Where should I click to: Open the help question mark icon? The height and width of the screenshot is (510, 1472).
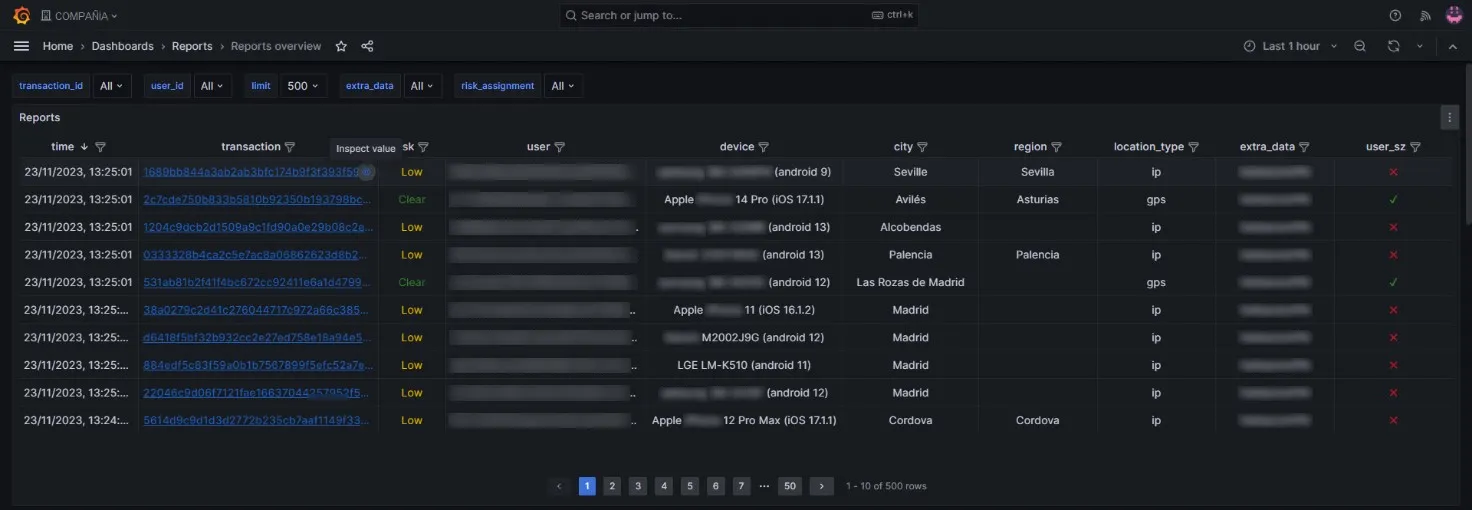[x=1396, y=15]
